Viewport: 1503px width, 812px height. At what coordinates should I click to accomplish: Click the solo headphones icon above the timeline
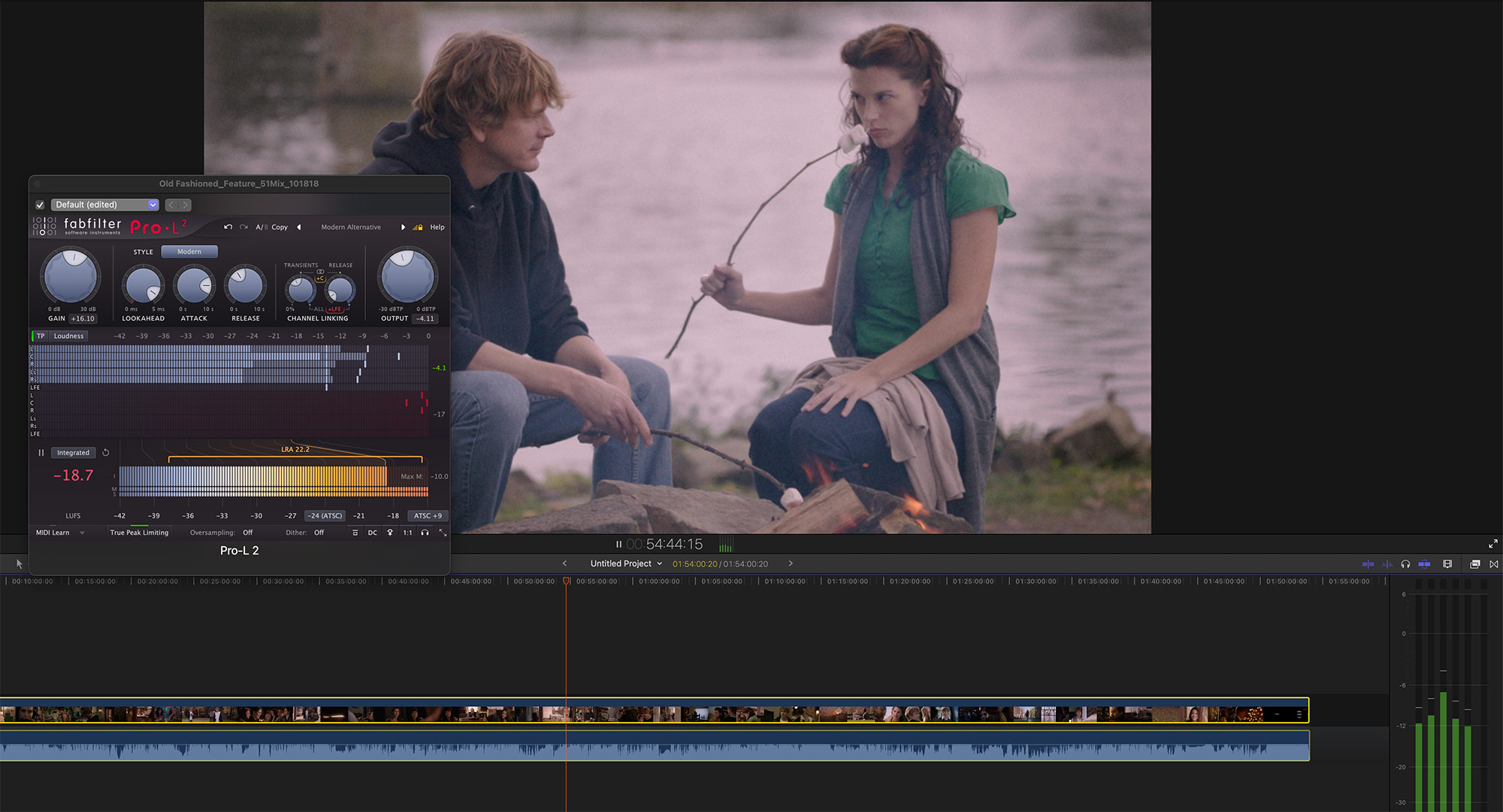click(1405, 564)
